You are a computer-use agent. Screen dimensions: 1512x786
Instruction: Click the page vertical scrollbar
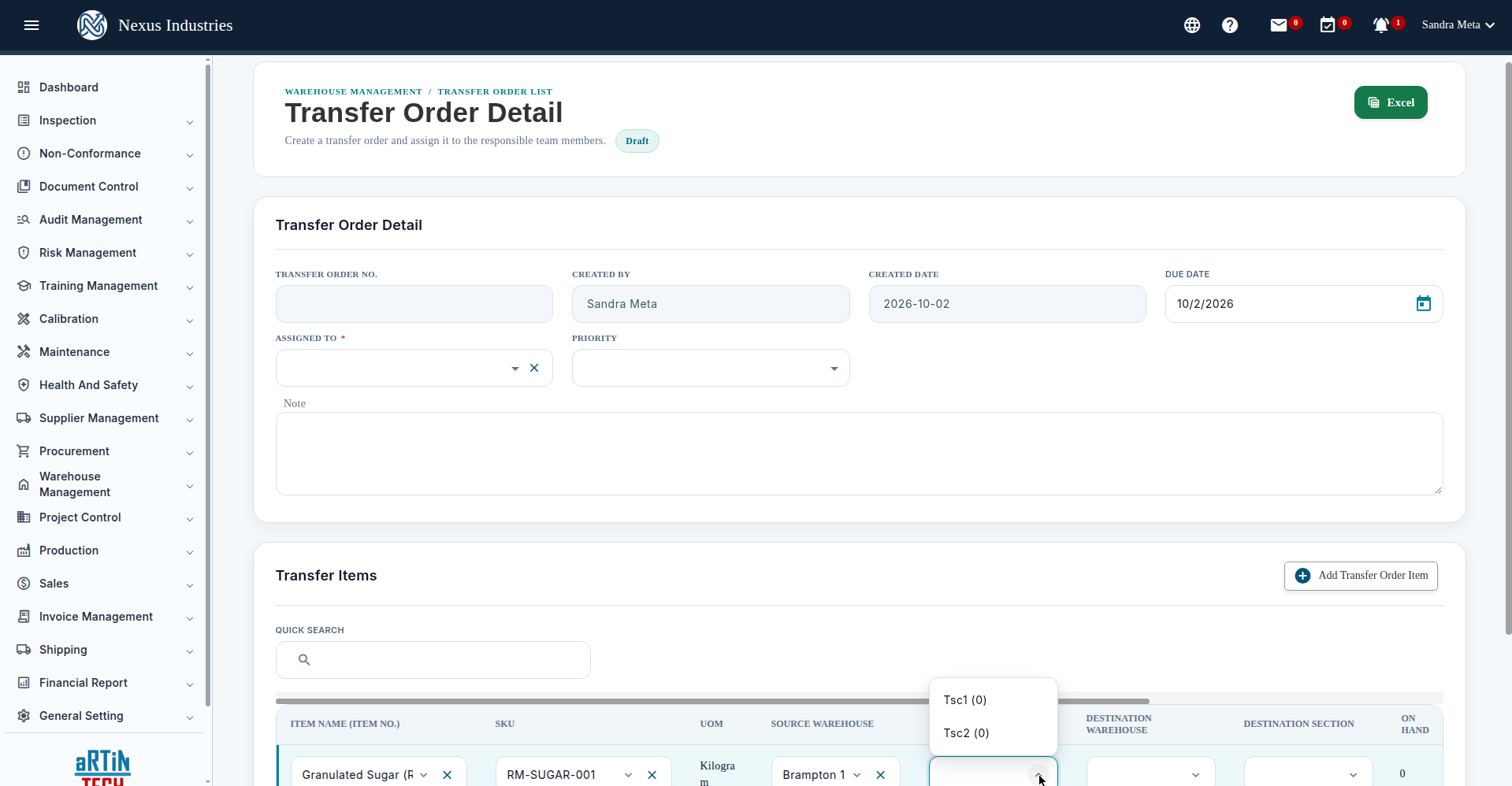(1508, 347)
